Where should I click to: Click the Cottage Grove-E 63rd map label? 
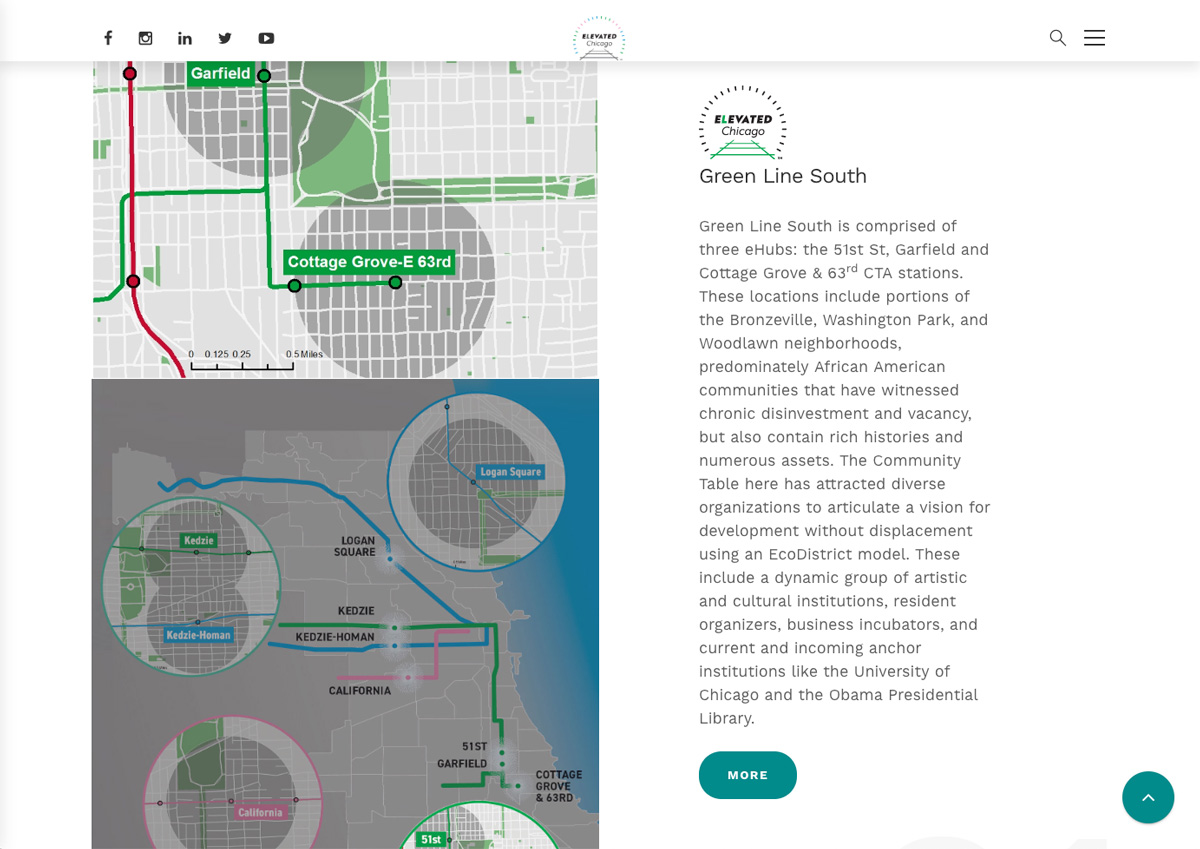(x=369, y=262)
